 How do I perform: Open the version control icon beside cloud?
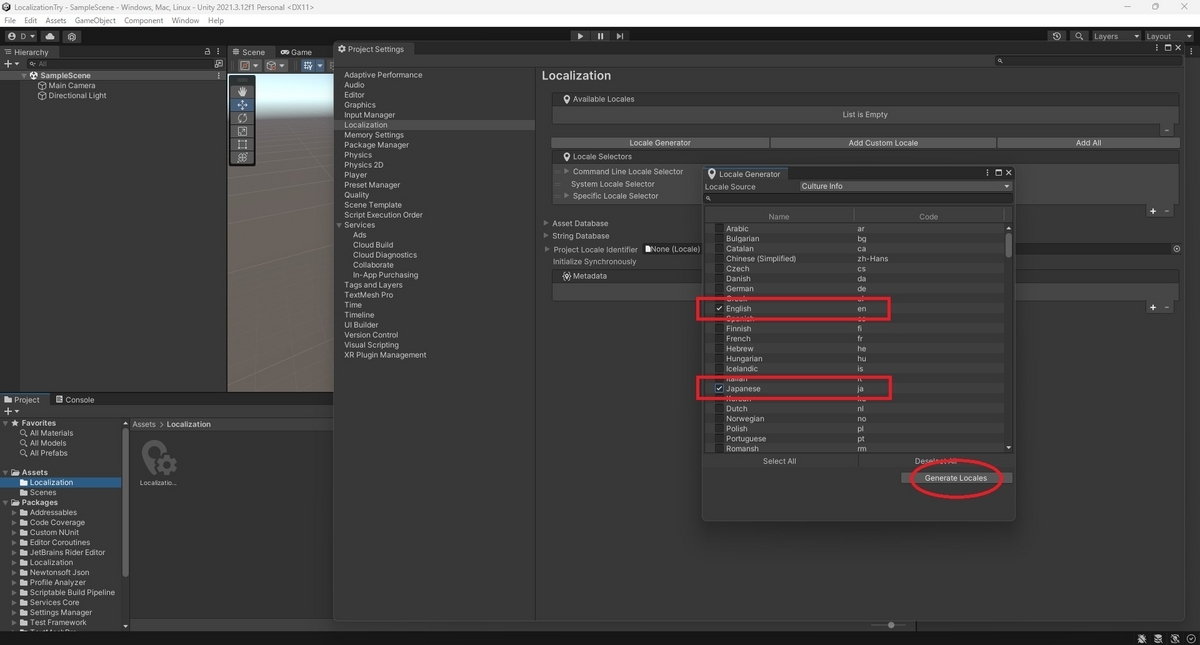[72, 36]
